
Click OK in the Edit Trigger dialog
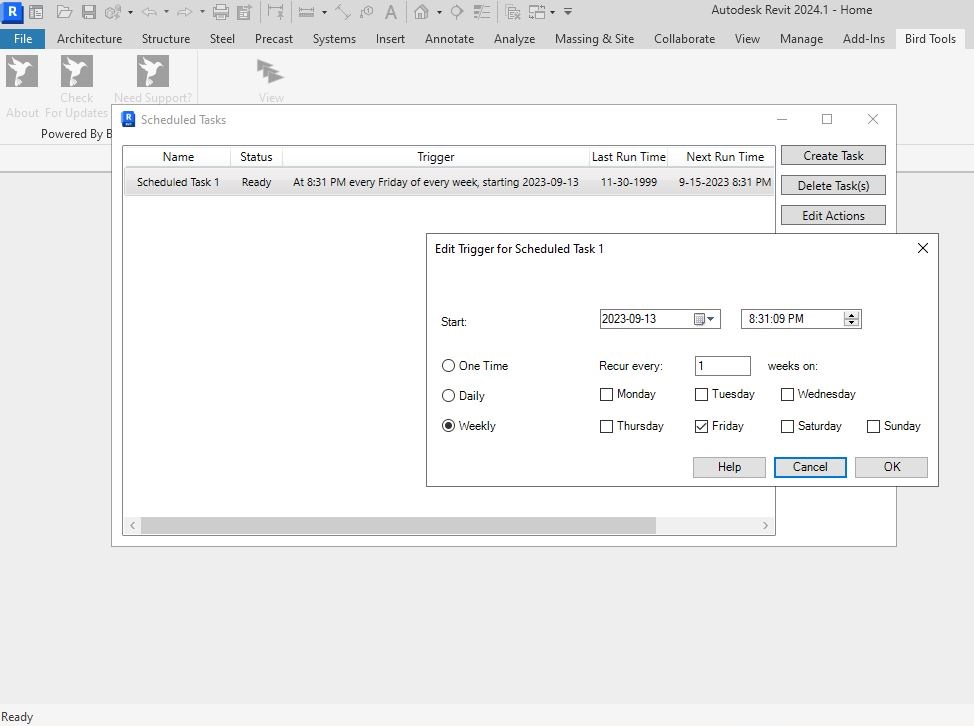[891, 467]
